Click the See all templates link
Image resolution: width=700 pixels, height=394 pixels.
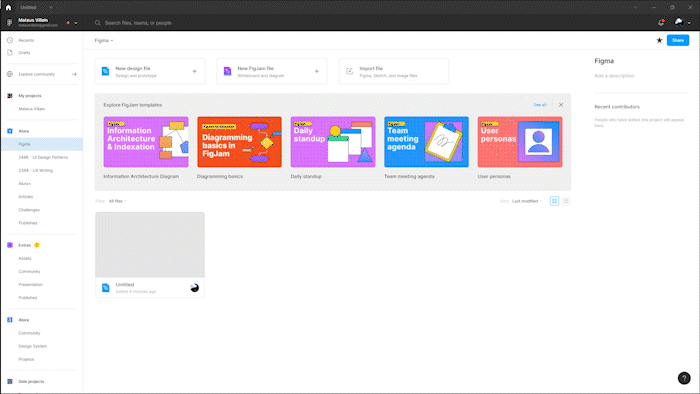tap(540, 105)
